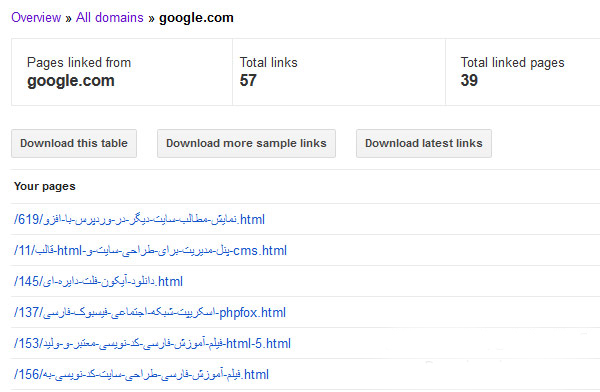Click the Total linked pages label
Viewport: 600px width, 392px height.
[x=512, y=62]
